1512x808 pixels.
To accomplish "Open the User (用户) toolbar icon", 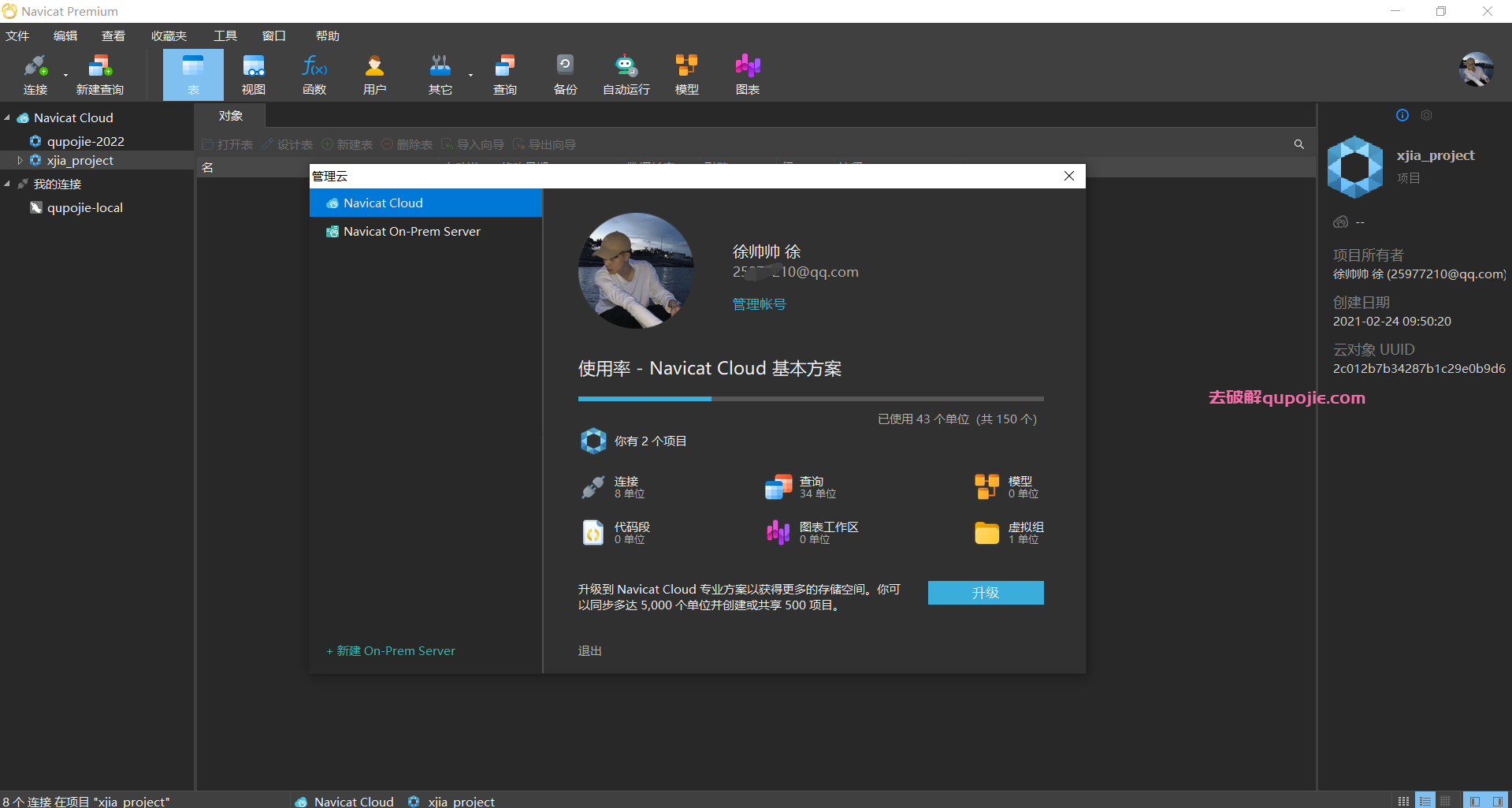I will coord(375,75).
